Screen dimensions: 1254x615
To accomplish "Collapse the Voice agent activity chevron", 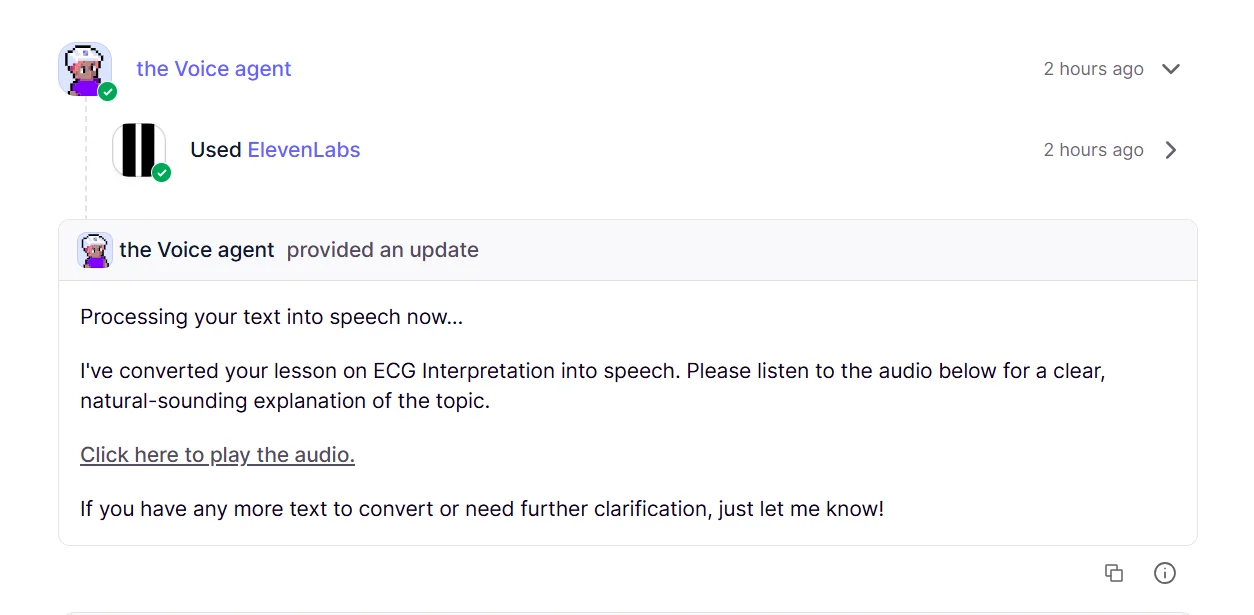I will click(1171, 69).
